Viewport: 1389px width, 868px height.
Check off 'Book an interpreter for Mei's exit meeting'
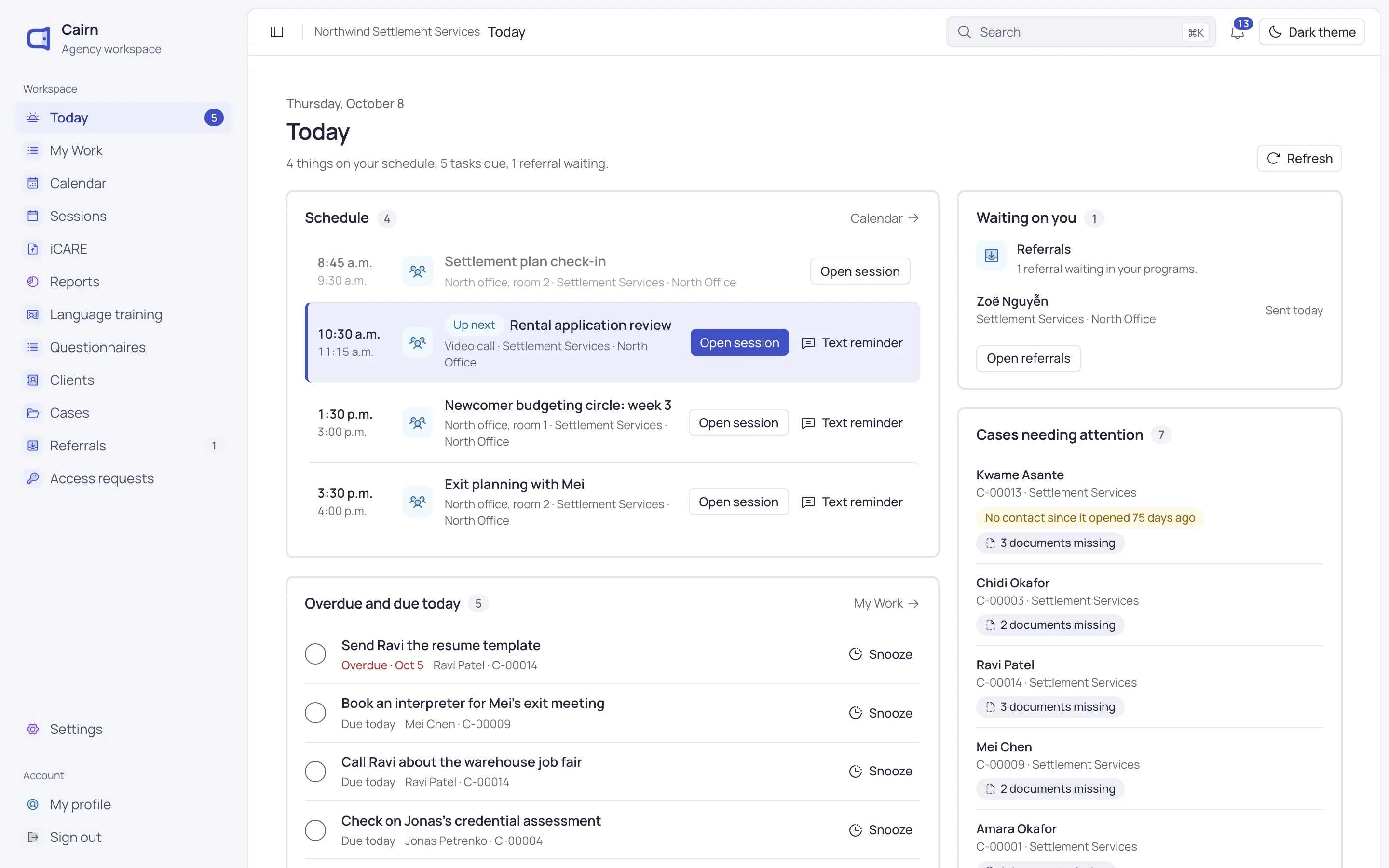coord(315,712)
